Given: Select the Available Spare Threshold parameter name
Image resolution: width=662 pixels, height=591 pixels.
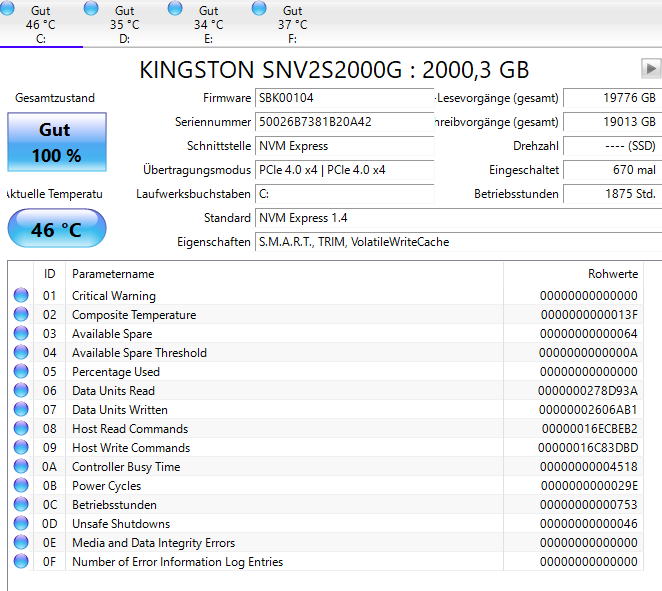Looking at the screenshot, I should click(x=139, y=353).
